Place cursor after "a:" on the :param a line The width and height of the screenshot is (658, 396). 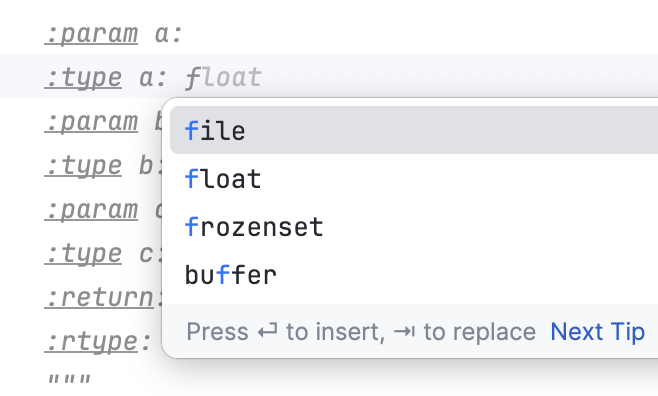183,34
